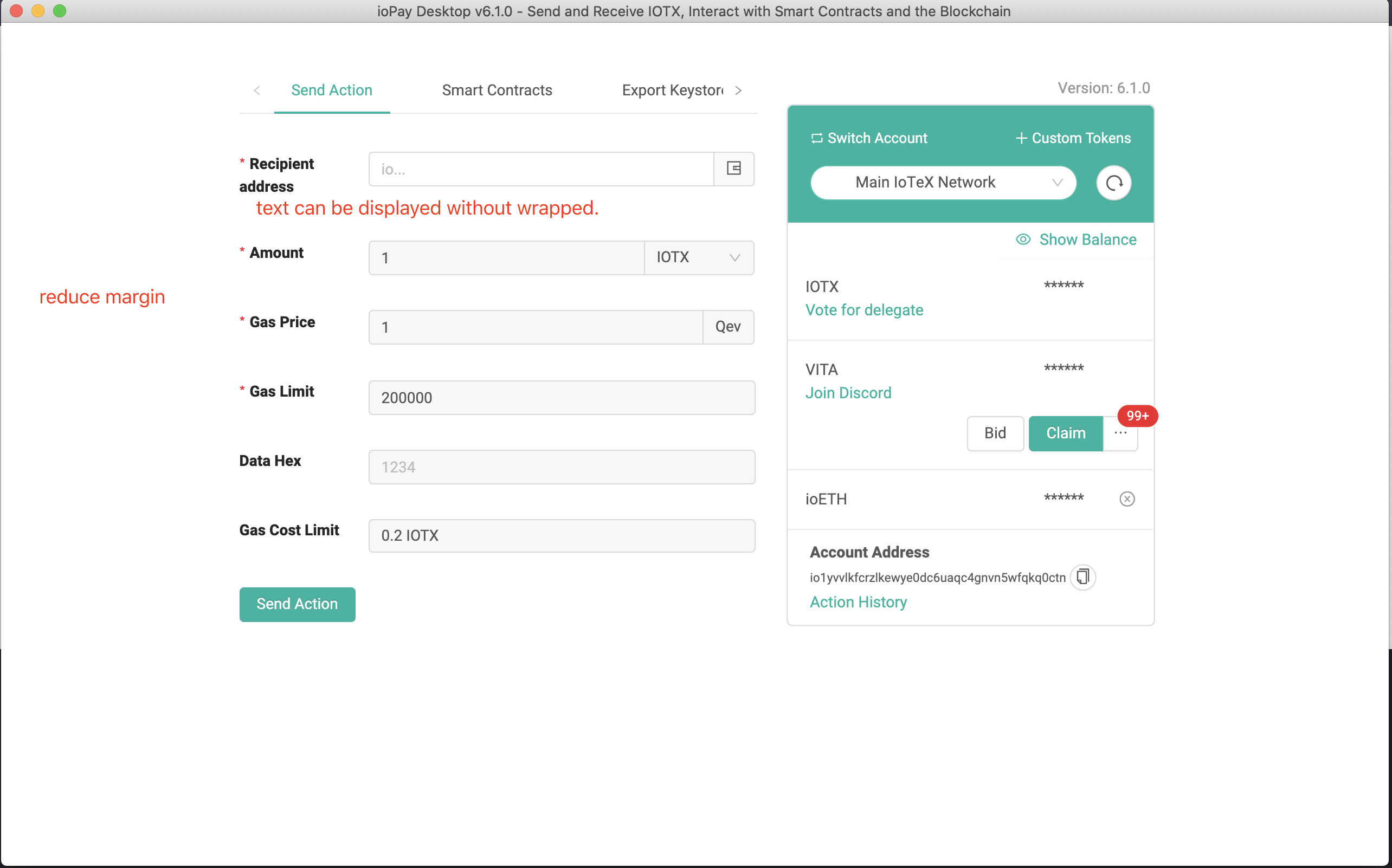The height and width of the screenshot is (868, 1392).
Task: Click the Switch Account icon
Action: (x=817, y=138)
